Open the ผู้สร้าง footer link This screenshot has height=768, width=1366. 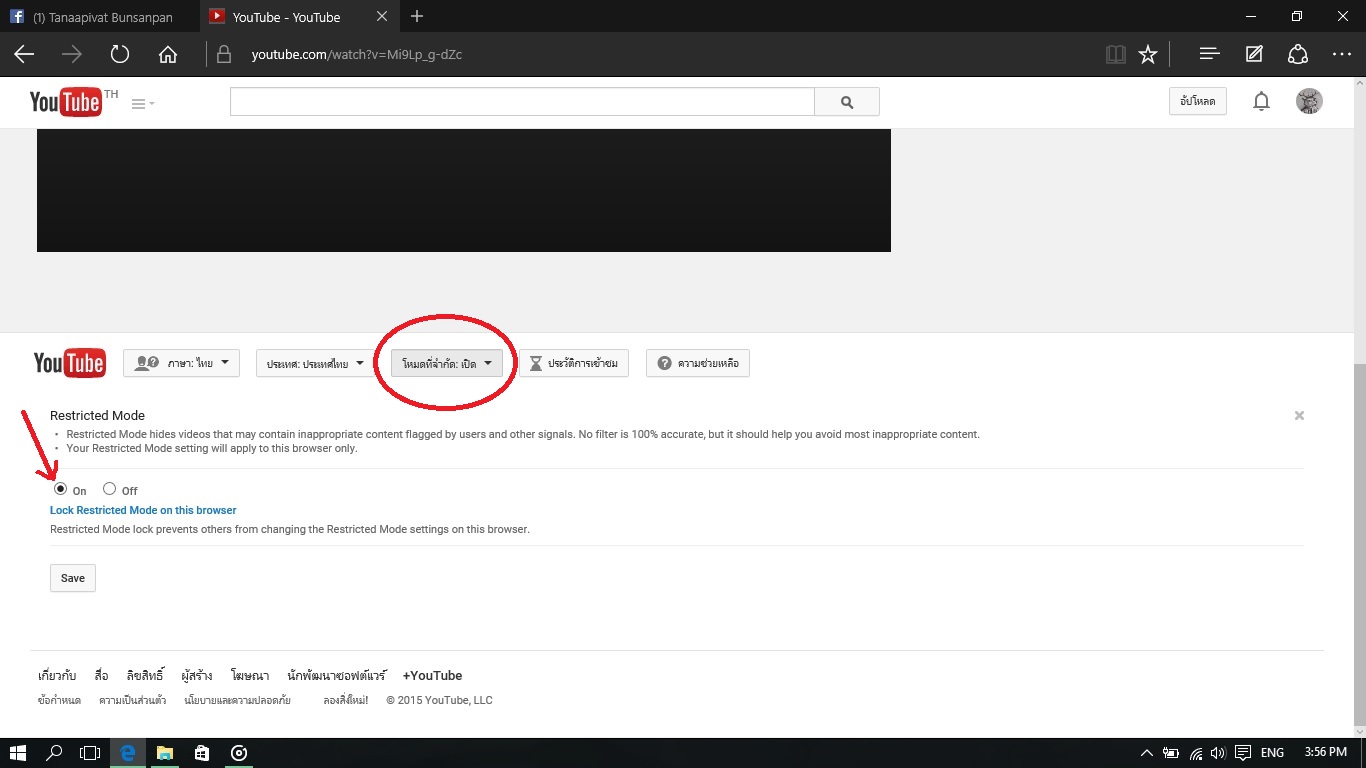(197, 676)
